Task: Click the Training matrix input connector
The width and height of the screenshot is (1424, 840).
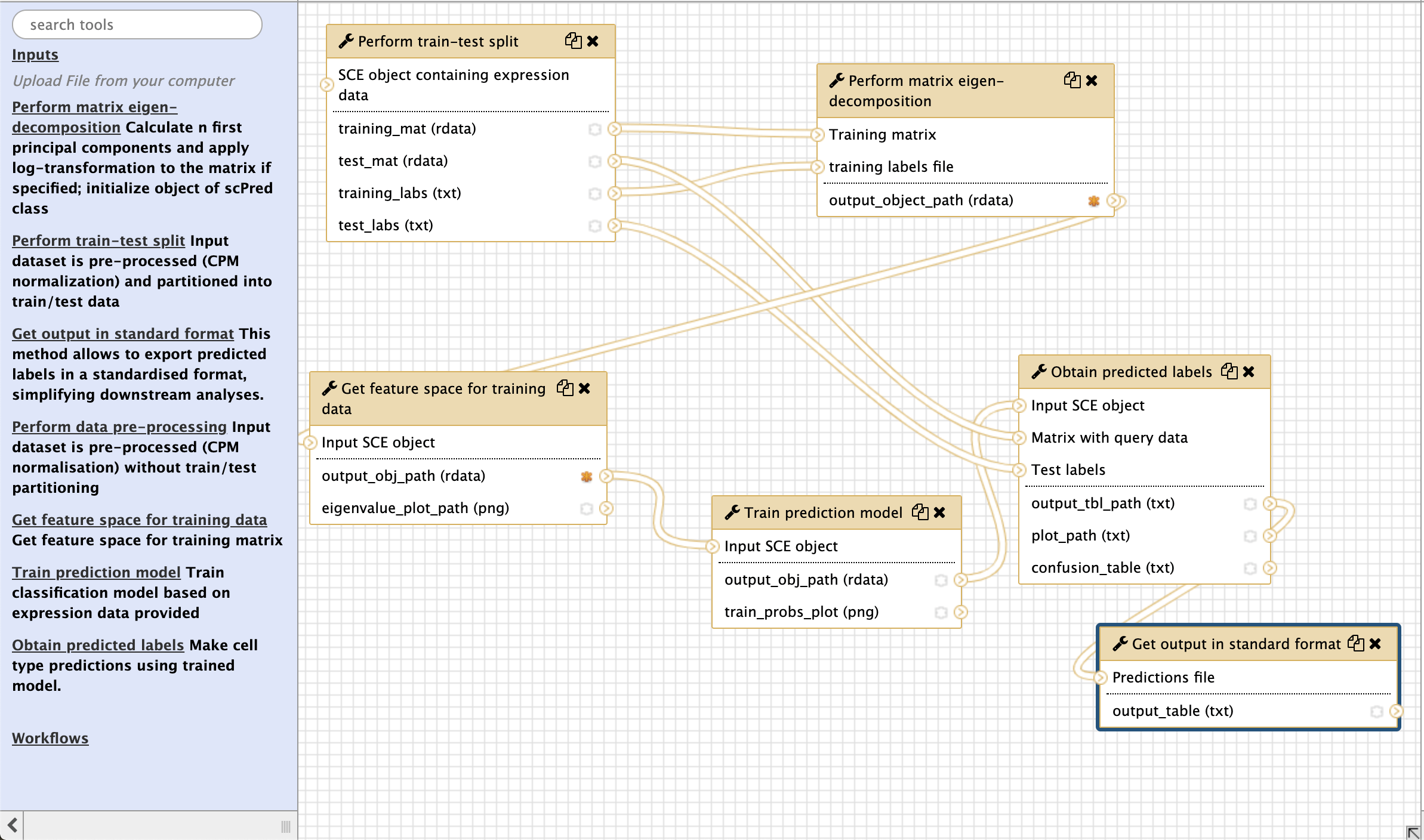Action: click(818, 135)
